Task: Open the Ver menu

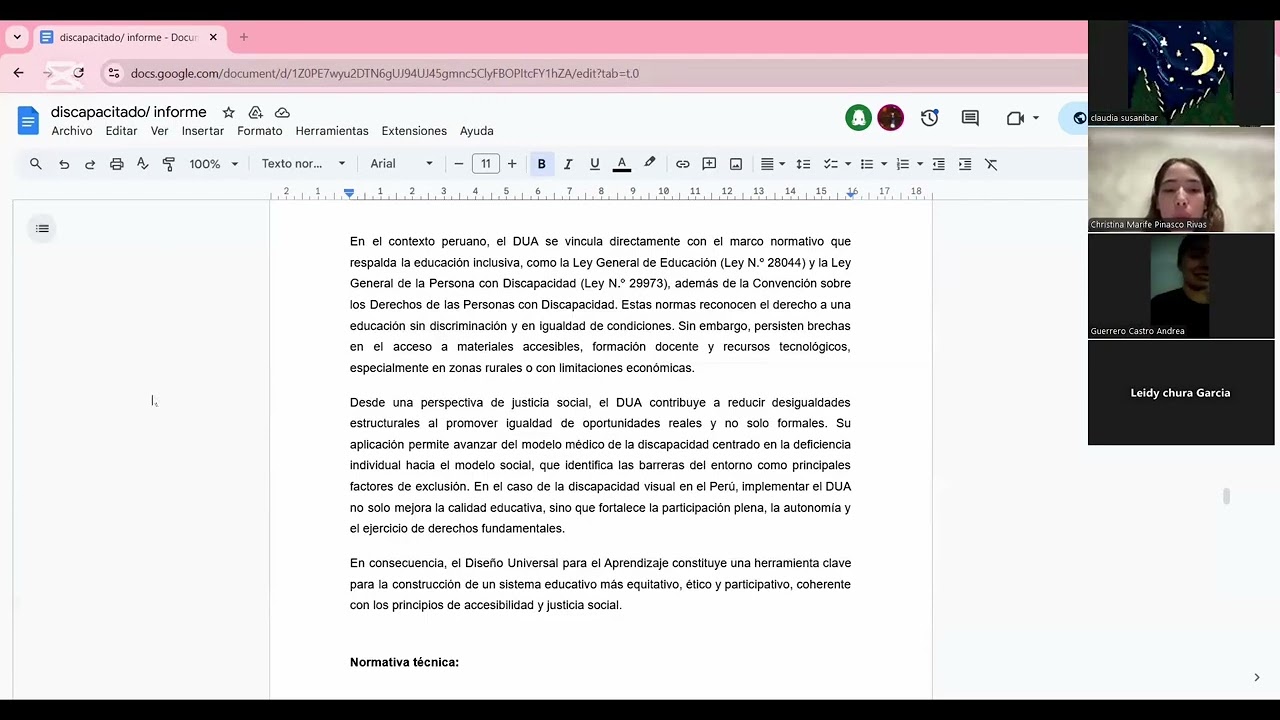Action: coord(160,131)
